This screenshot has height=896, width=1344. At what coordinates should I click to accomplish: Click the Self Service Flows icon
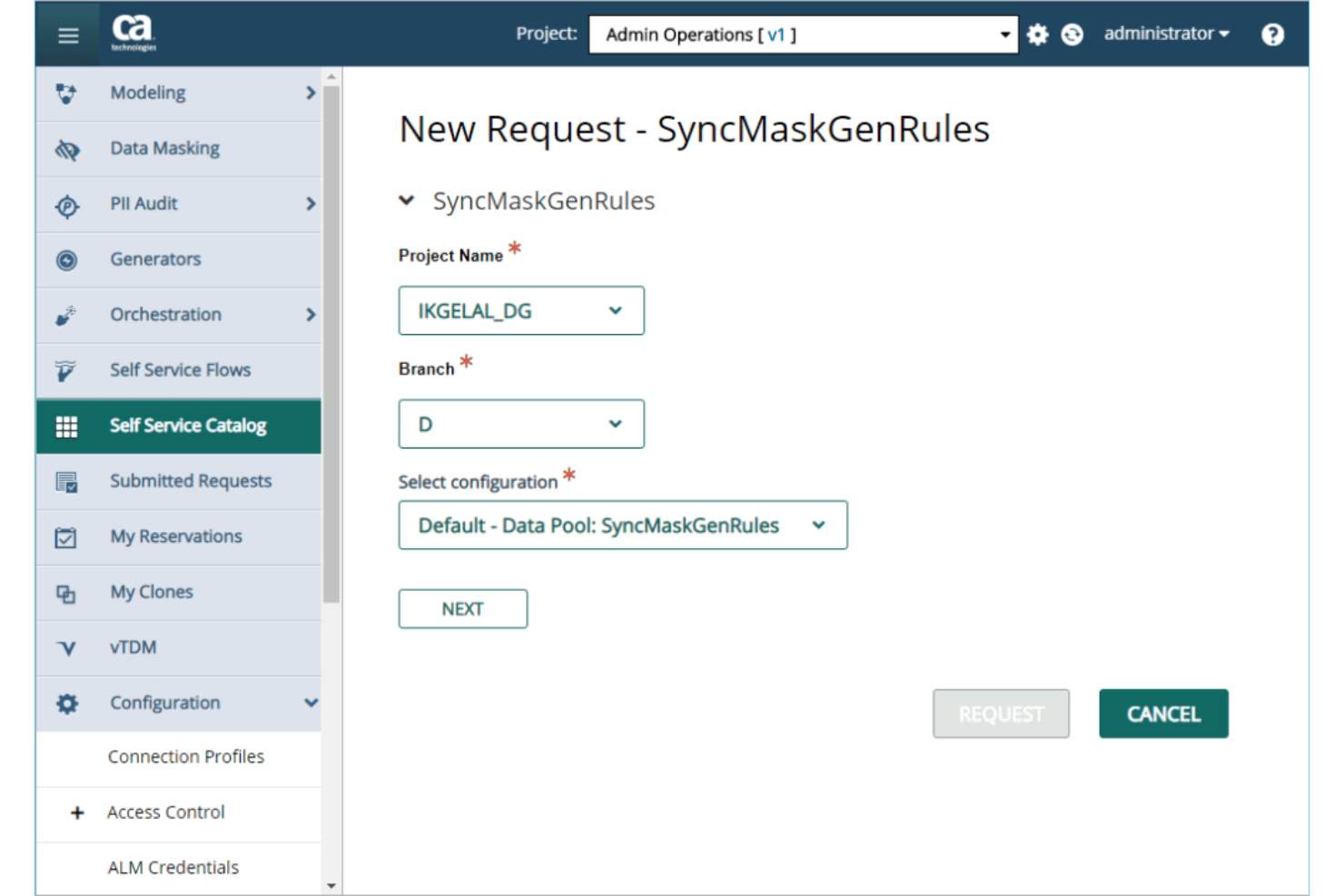(65, 370)
